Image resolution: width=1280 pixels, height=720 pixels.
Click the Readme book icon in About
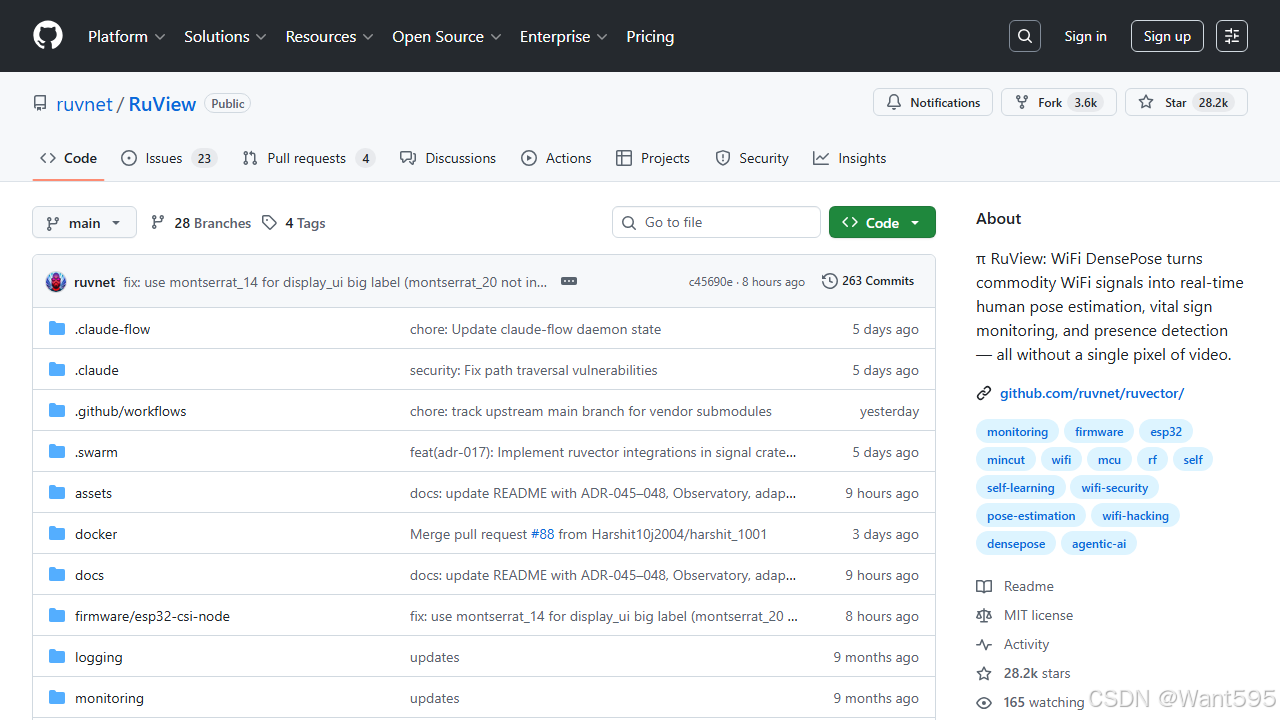pyautogui.click(x=984, y=587)
